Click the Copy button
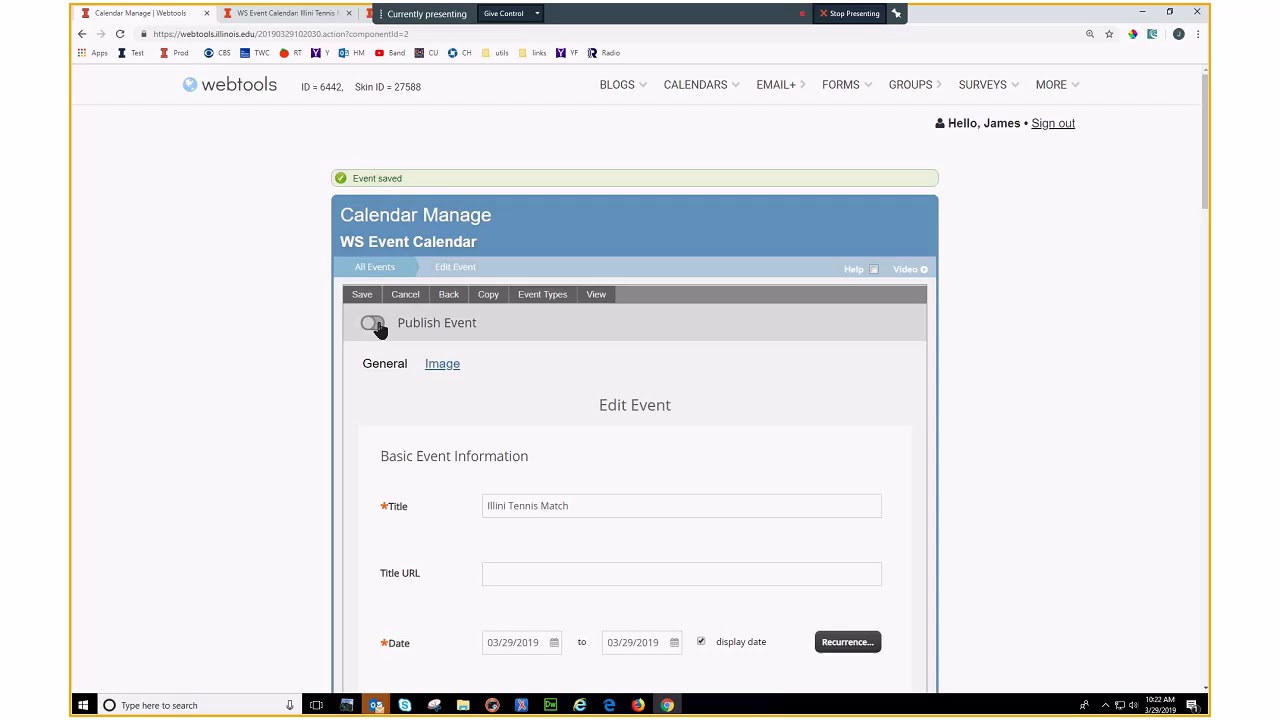This screenshot has width=1280, height=720. click(488, 294)
